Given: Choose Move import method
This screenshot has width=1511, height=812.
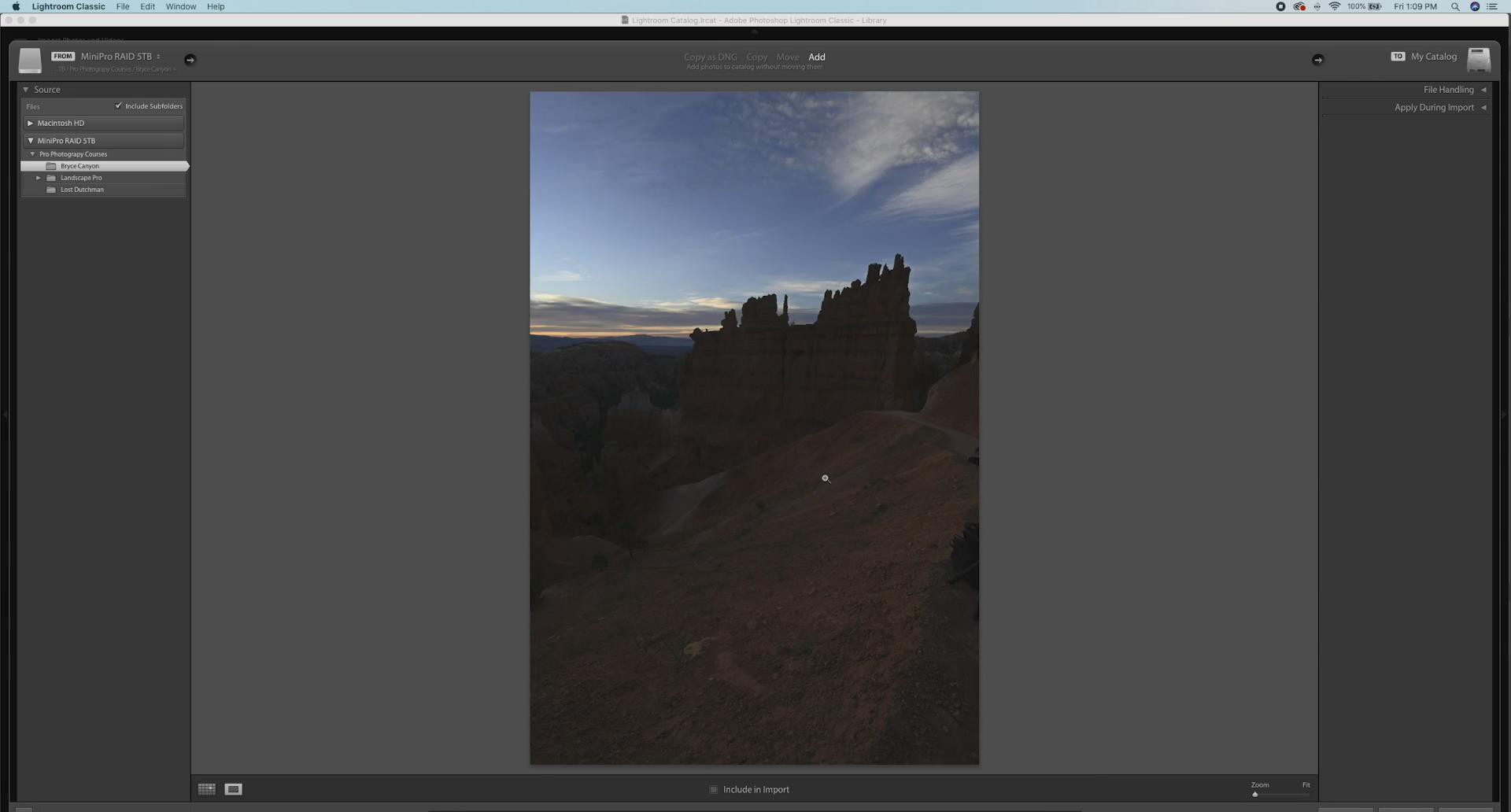Looking at the screenshot, I should click(x=788, y=57).
